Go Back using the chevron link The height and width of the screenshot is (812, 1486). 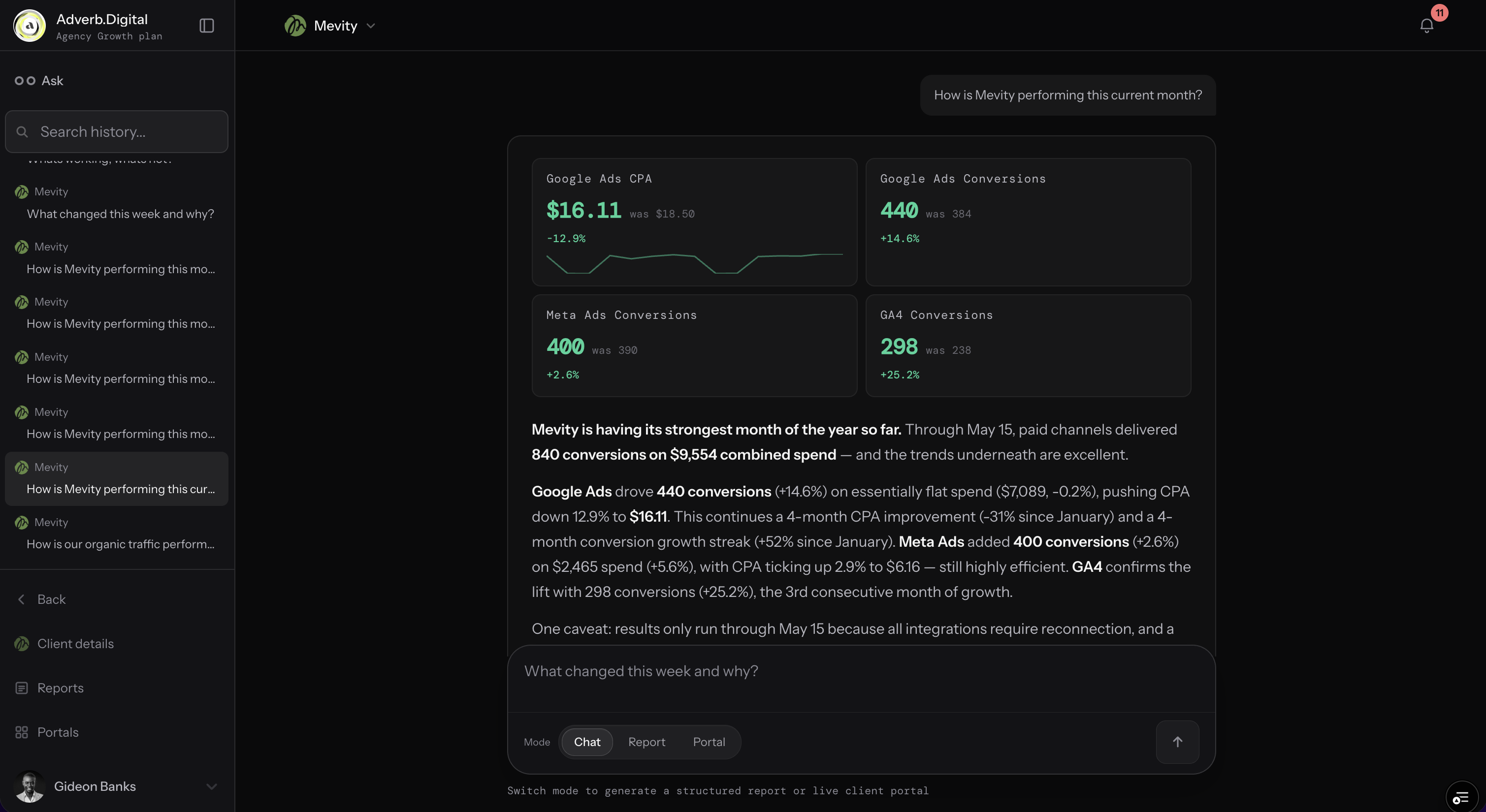41,599
